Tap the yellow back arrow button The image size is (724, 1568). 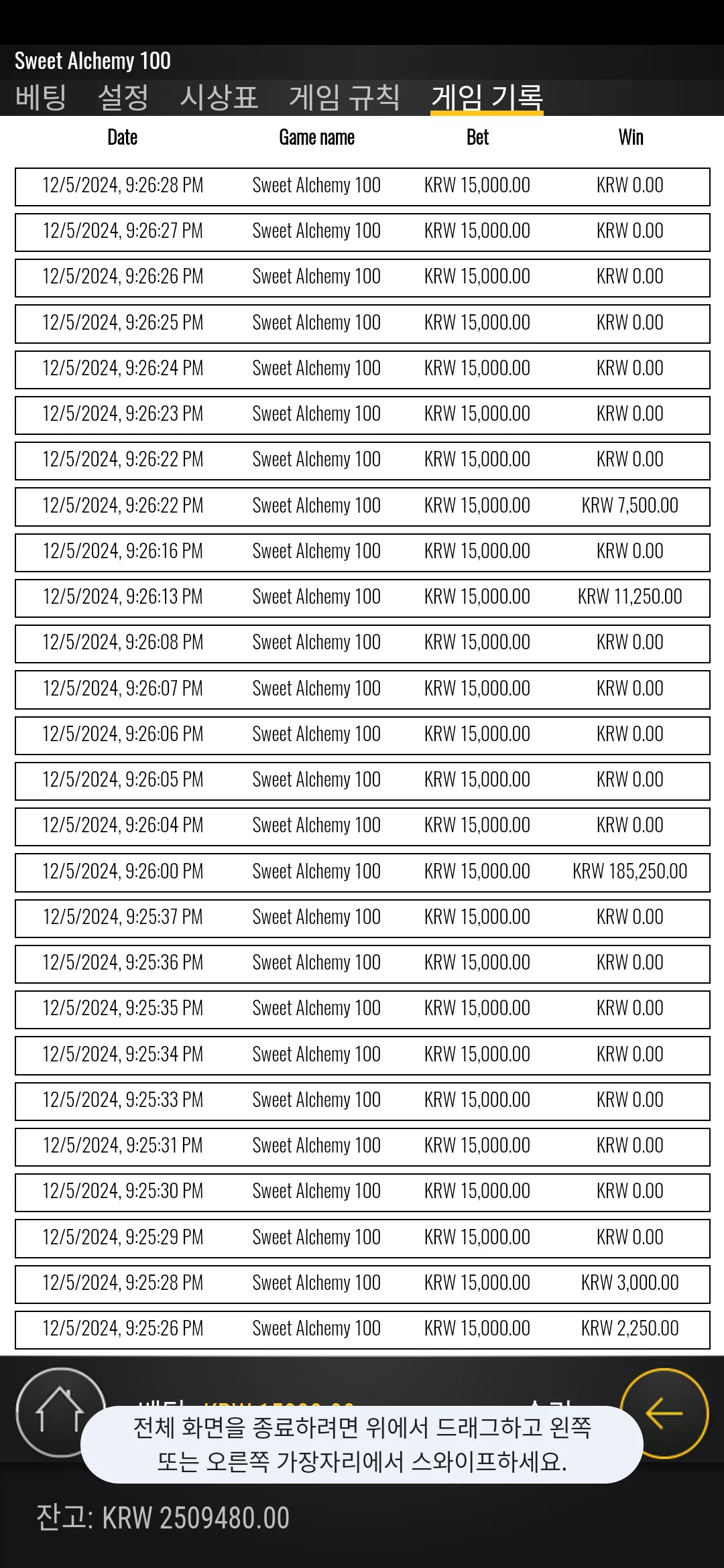click(664, 1413)
